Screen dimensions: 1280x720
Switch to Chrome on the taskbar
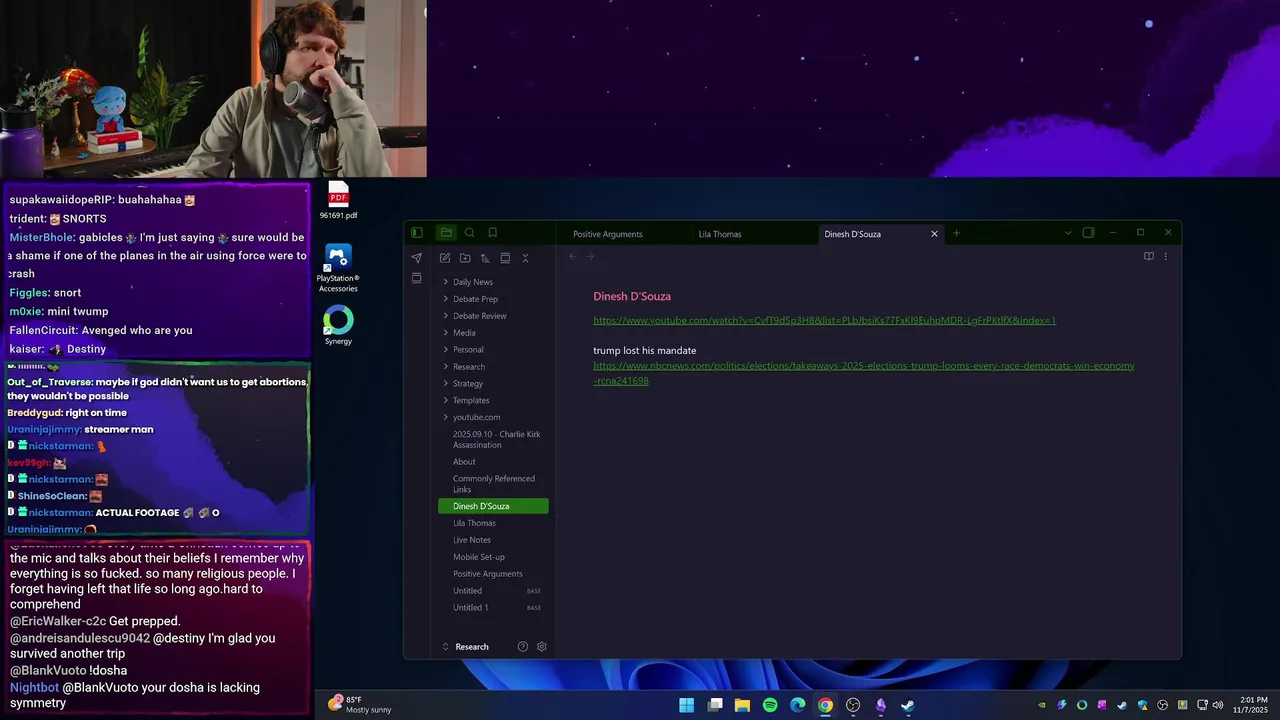point(825,705)
